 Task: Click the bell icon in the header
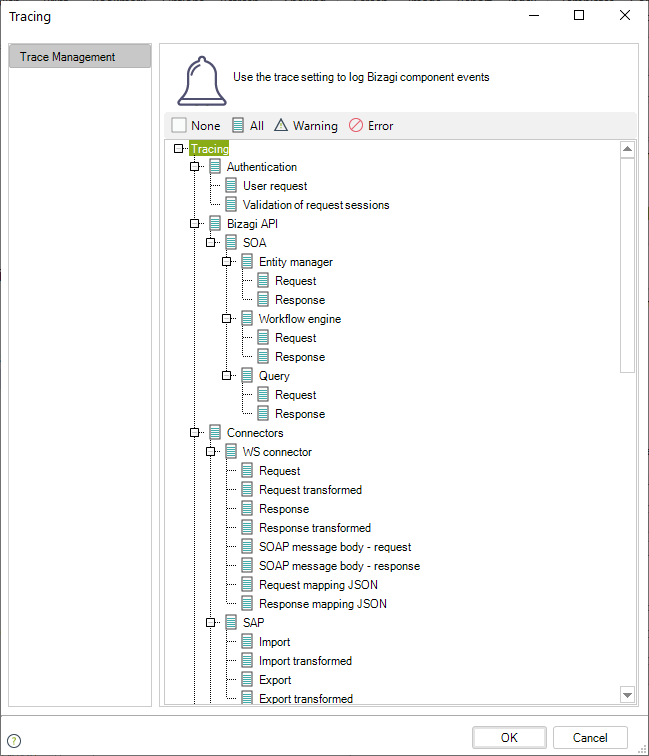[x=202, y=81]
